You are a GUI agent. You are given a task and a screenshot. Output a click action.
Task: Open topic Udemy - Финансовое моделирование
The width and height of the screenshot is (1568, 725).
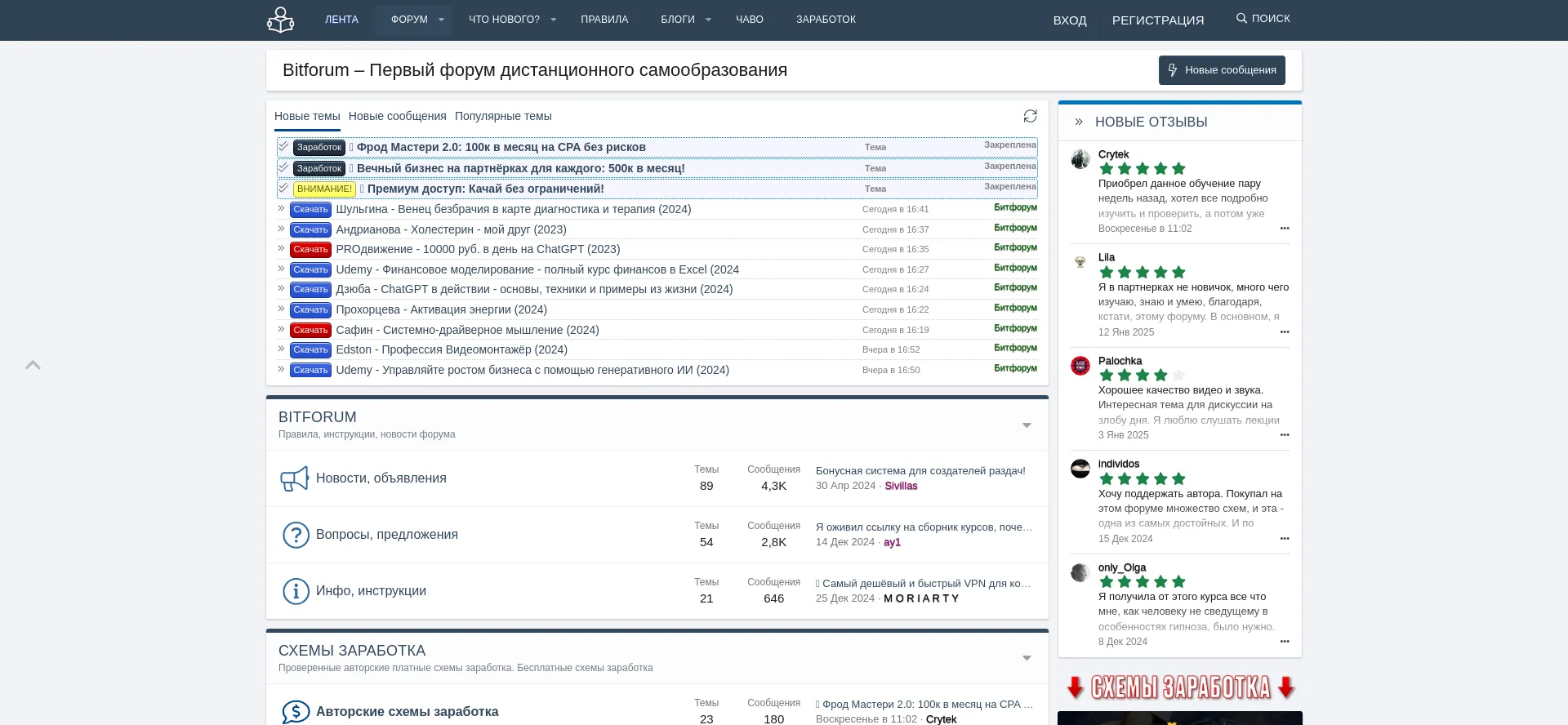pyautogui.click(x=537, y=269)
